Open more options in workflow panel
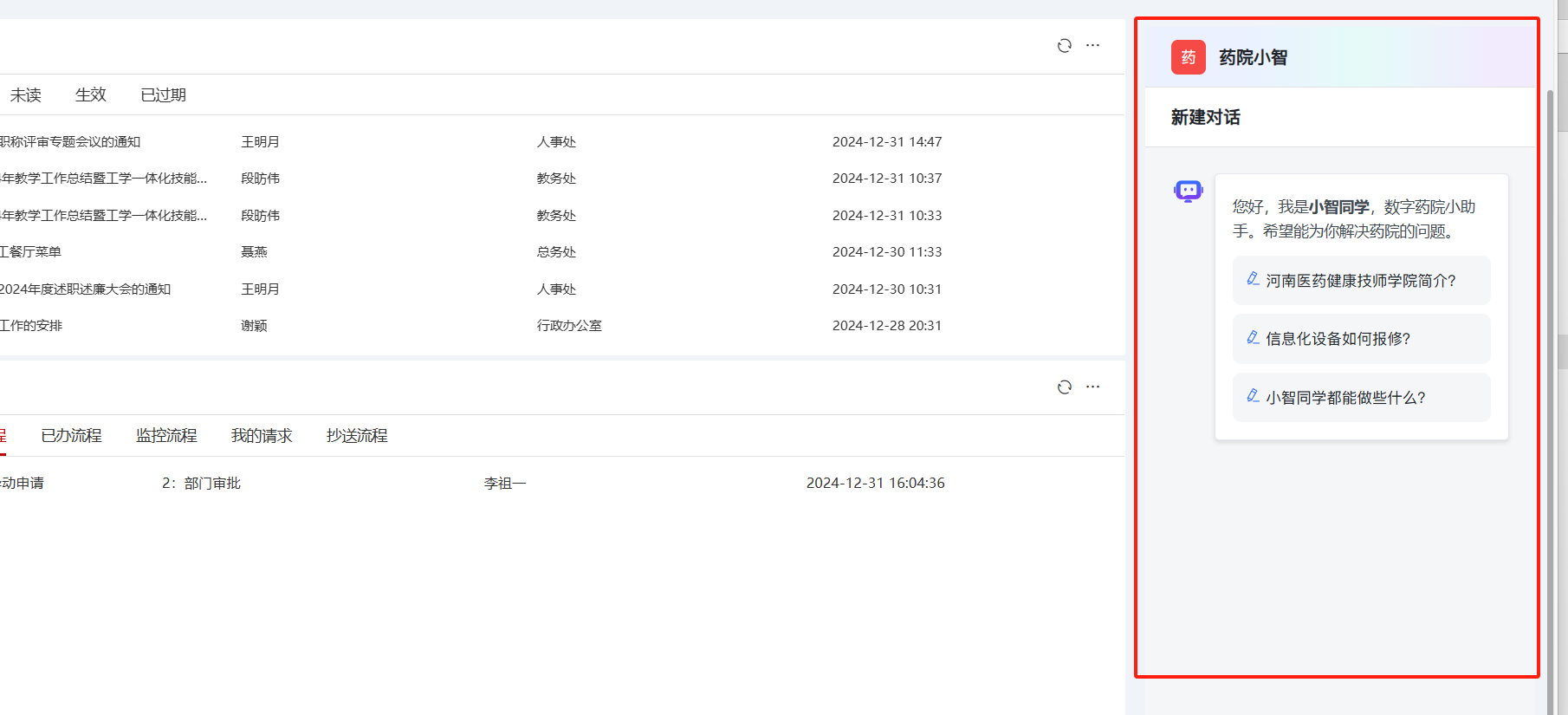Image resolution: width=1568 pixels, height=715 pixels. (1093, 387)
